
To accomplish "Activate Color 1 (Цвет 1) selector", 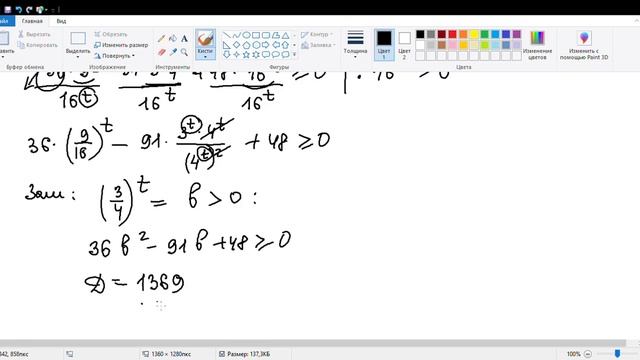I will point(384,45).
